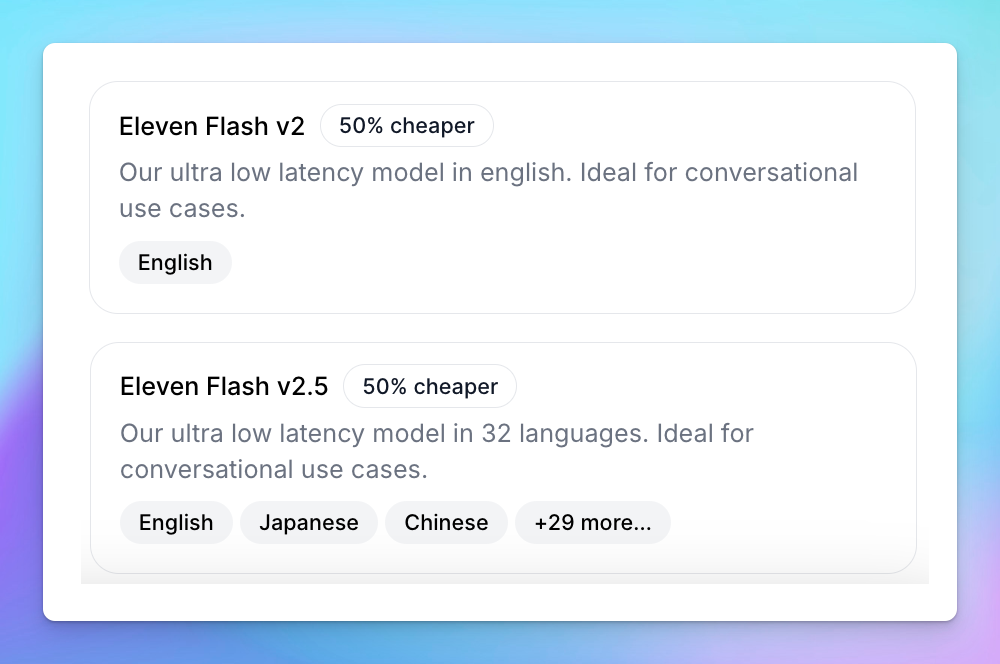Select the Eleven Flash v2 model title

pos(211,127)
